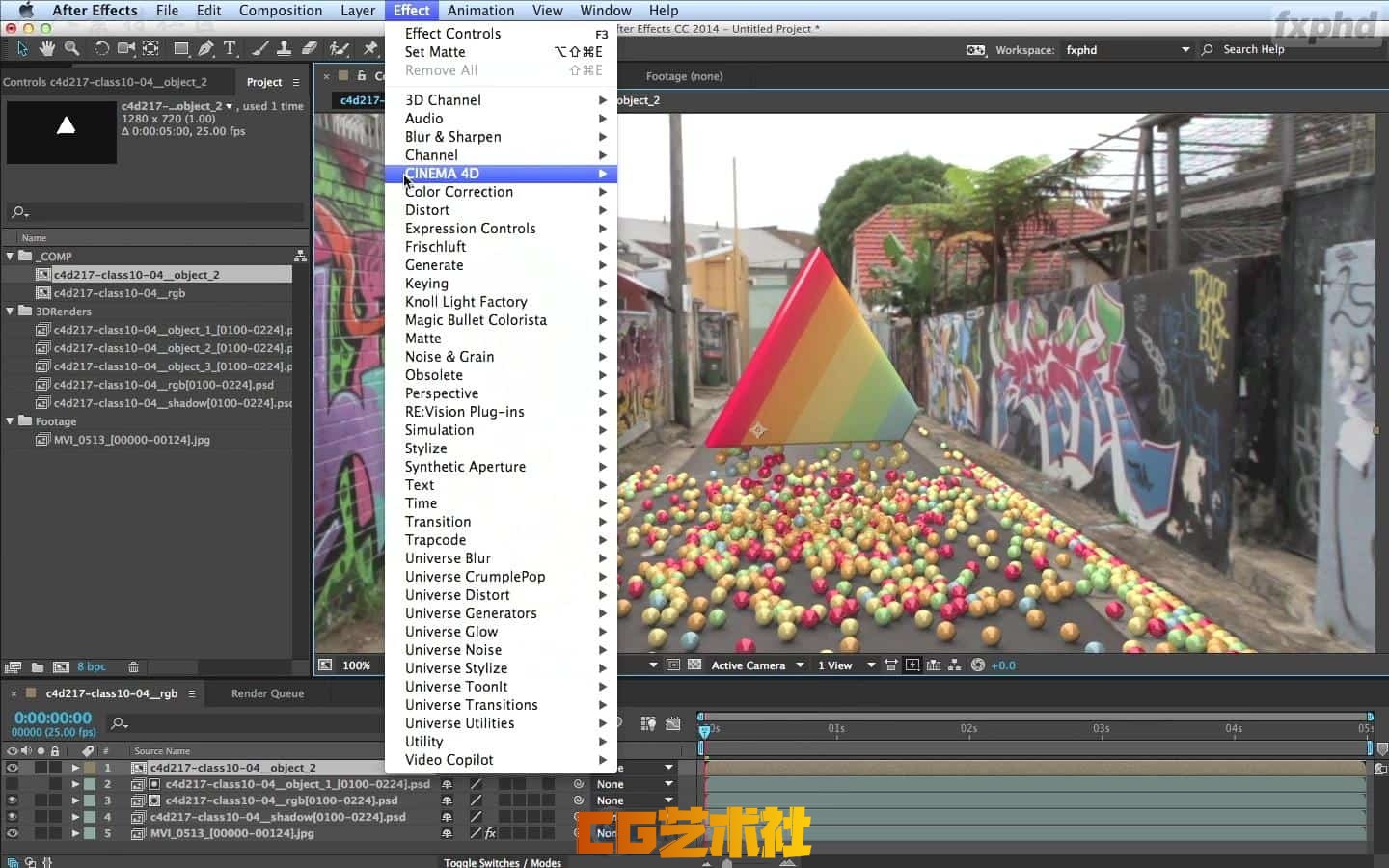Click the label color swatch of layer 3
The height and width of the screenshot is (868, 1389).
[x=90, y=800]
